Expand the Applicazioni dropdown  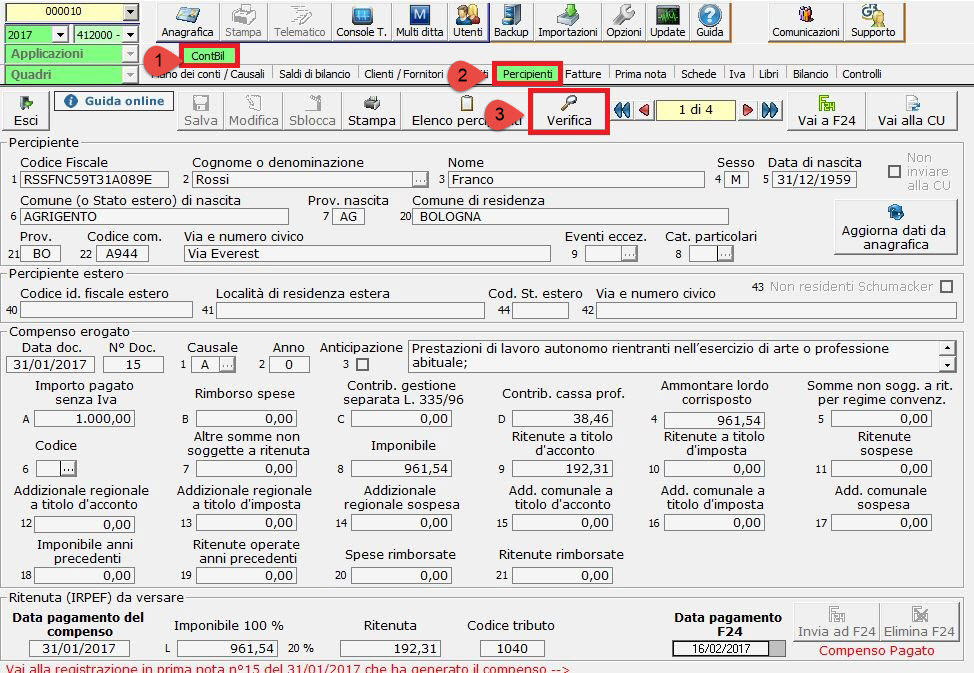point(130,53)
